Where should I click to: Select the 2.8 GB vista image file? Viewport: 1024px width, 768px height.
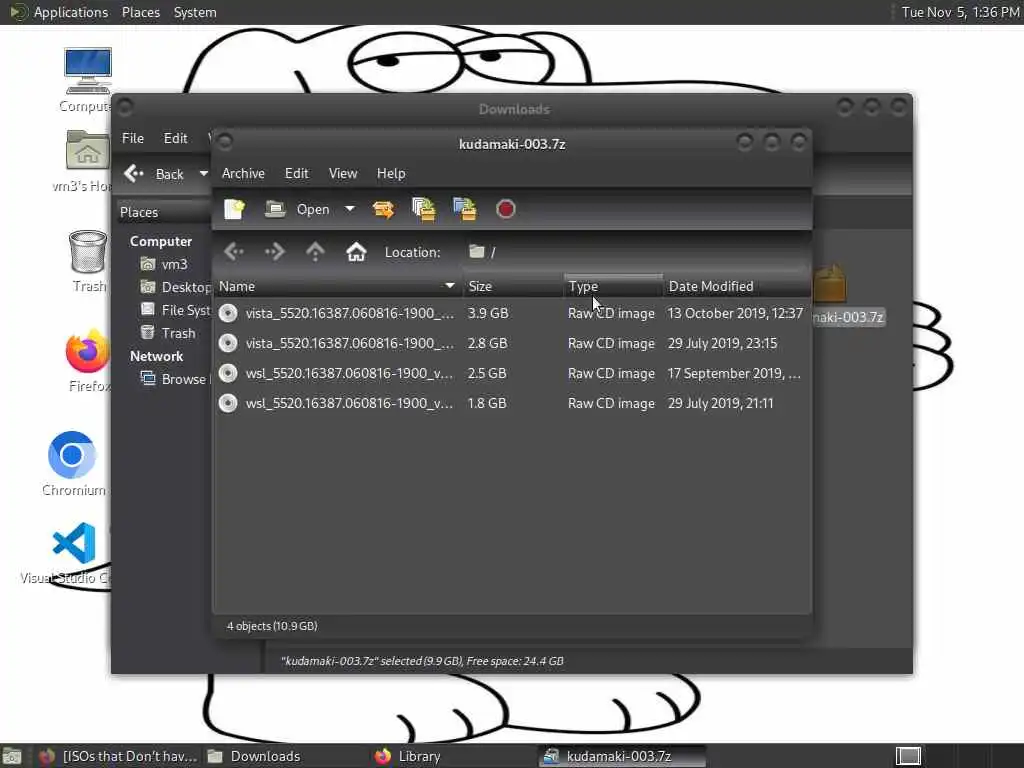pos(512,344)
